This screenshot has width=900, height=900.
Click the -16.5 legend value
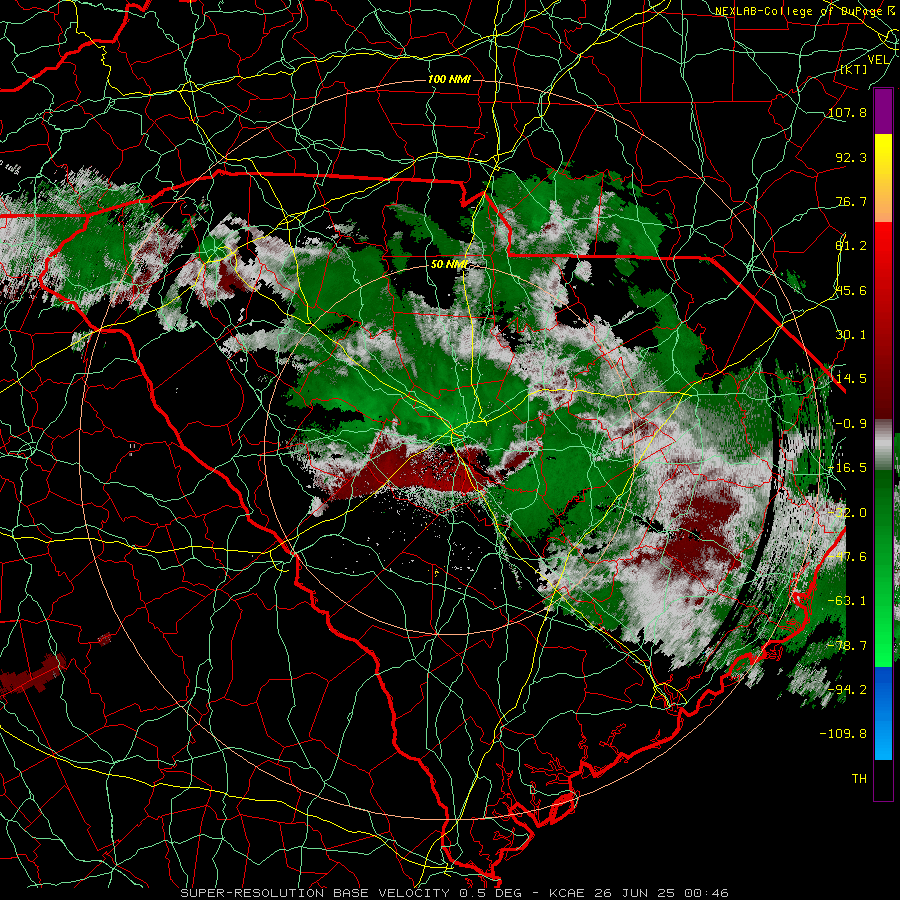coord(847,468)
